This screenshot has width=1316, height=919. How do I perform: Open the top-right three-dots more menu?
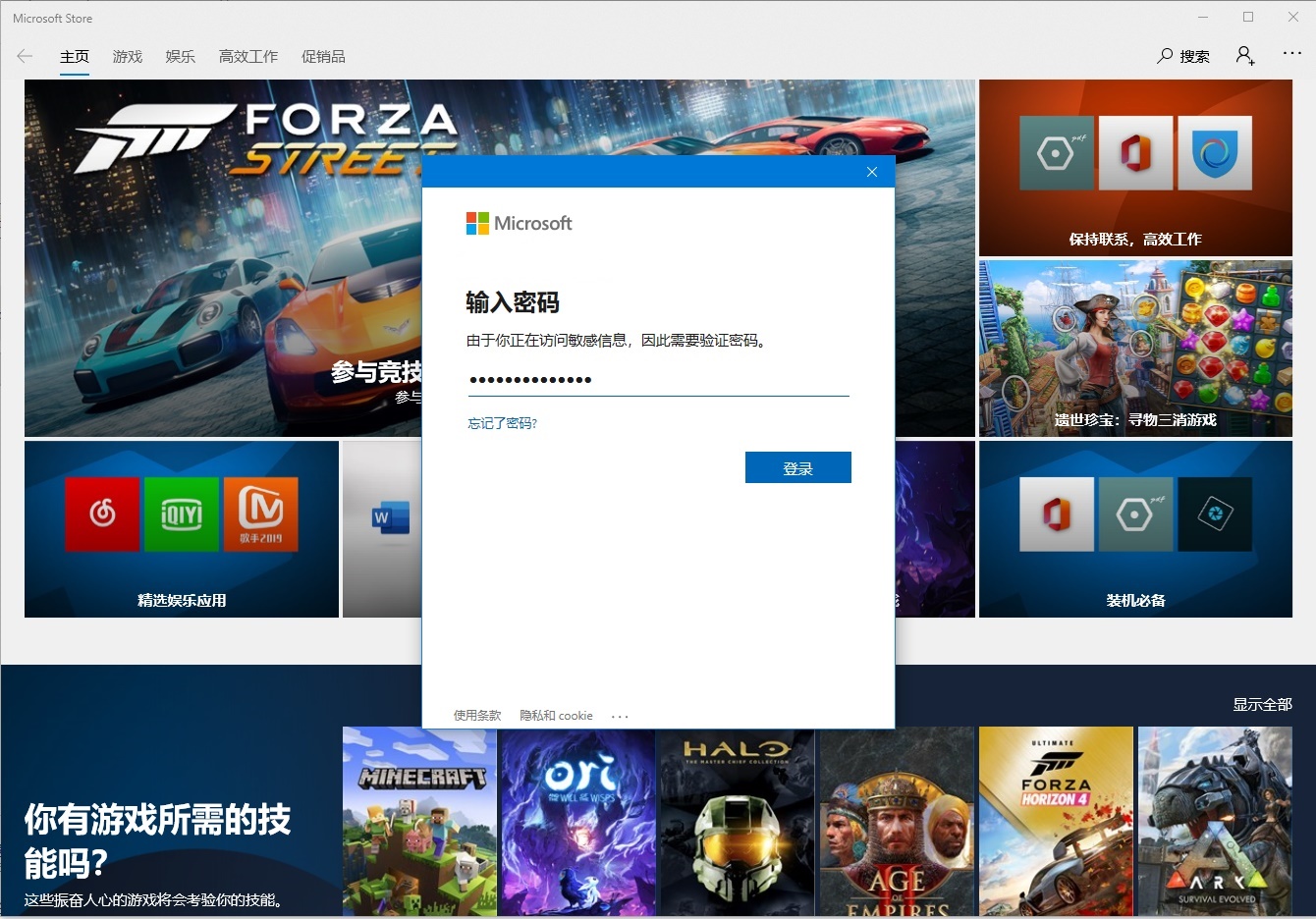point(1292,54)
